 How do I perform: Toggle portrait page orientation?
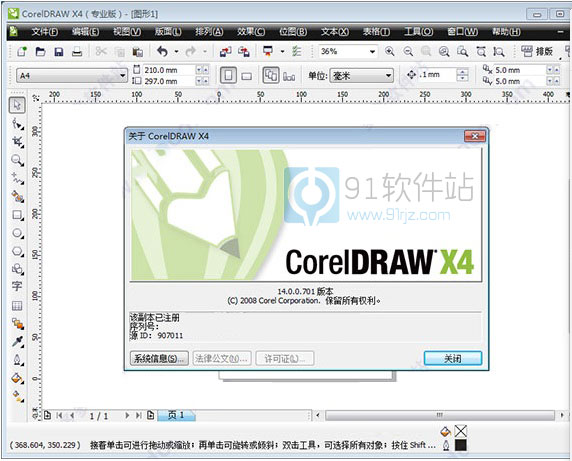pyautogui.click(x=228, y=75)
